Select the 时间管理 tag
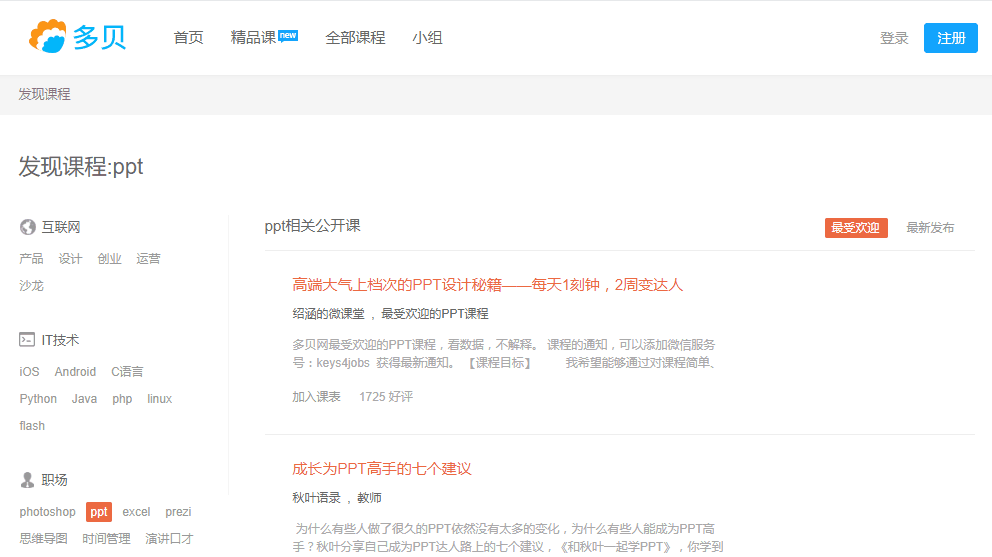 click(x=106, y=539)
